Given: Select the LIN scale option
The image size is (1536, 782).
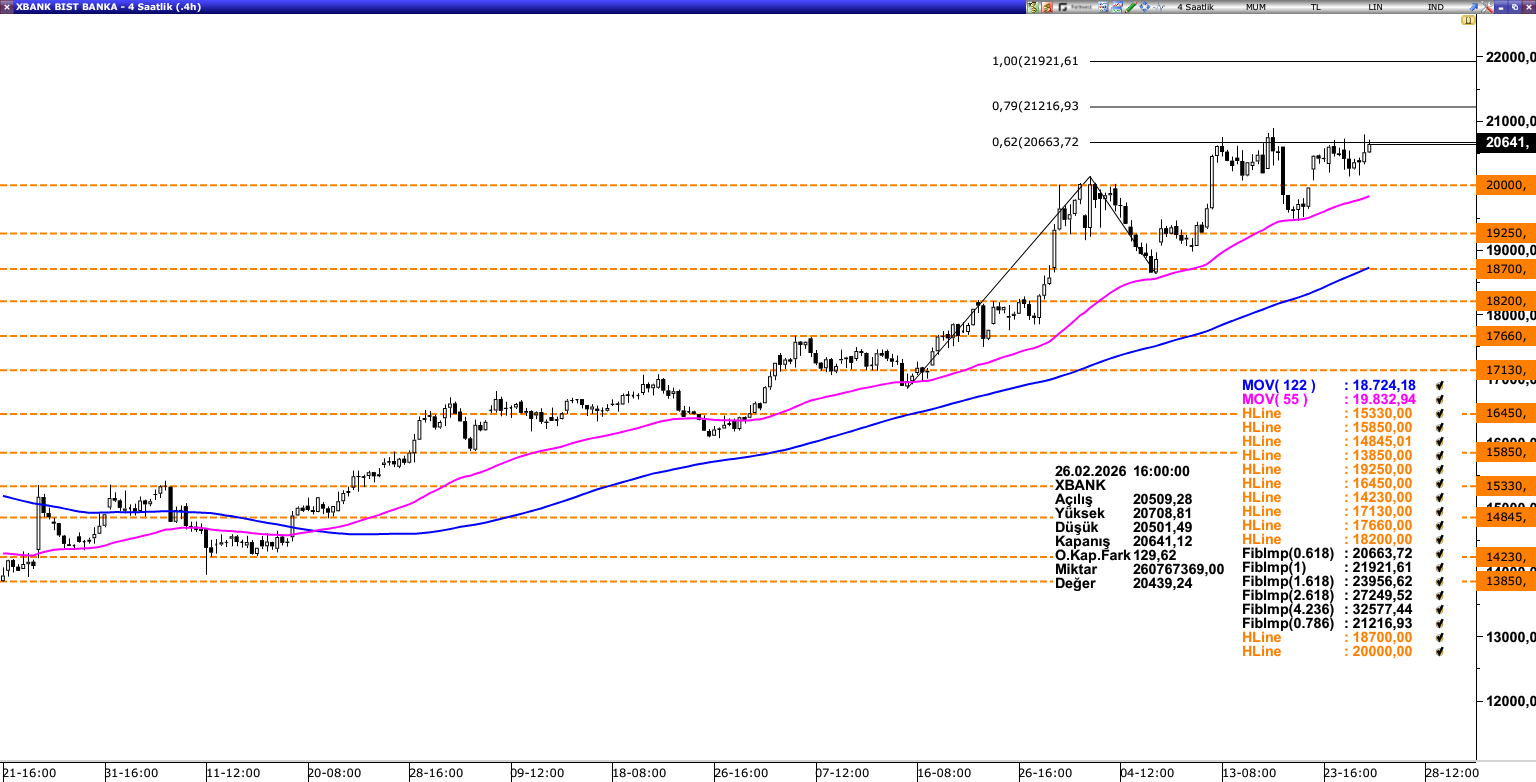Looking at the screenshot, I should pyautogui.click(x=1376, y=7).
